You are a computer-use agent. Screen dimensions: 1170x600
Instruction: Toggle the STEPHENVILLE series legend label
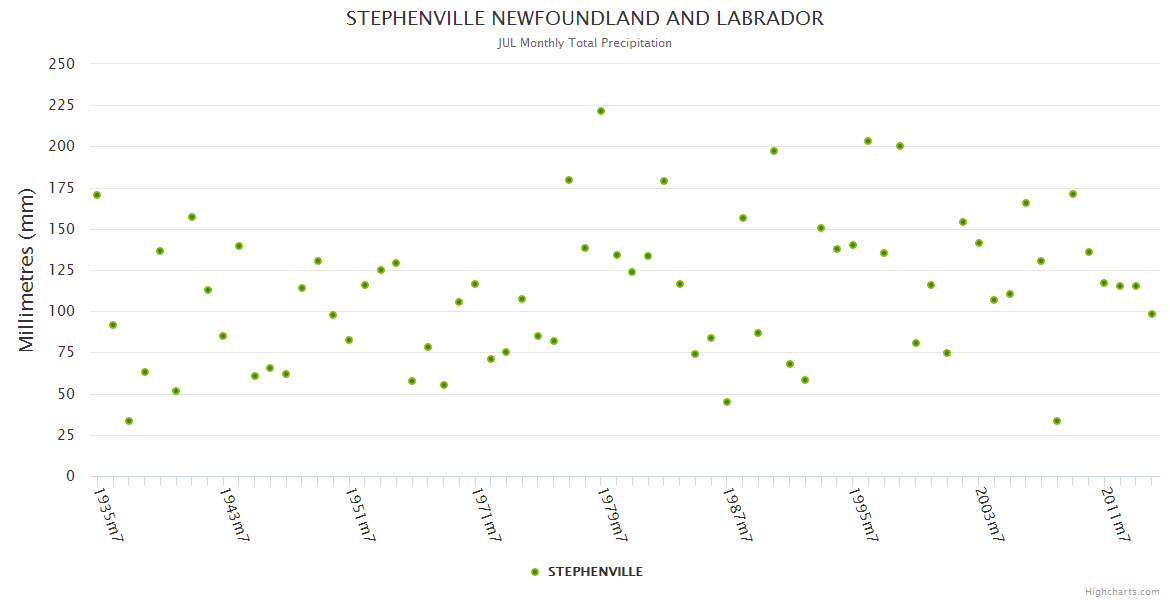point(595,572)
